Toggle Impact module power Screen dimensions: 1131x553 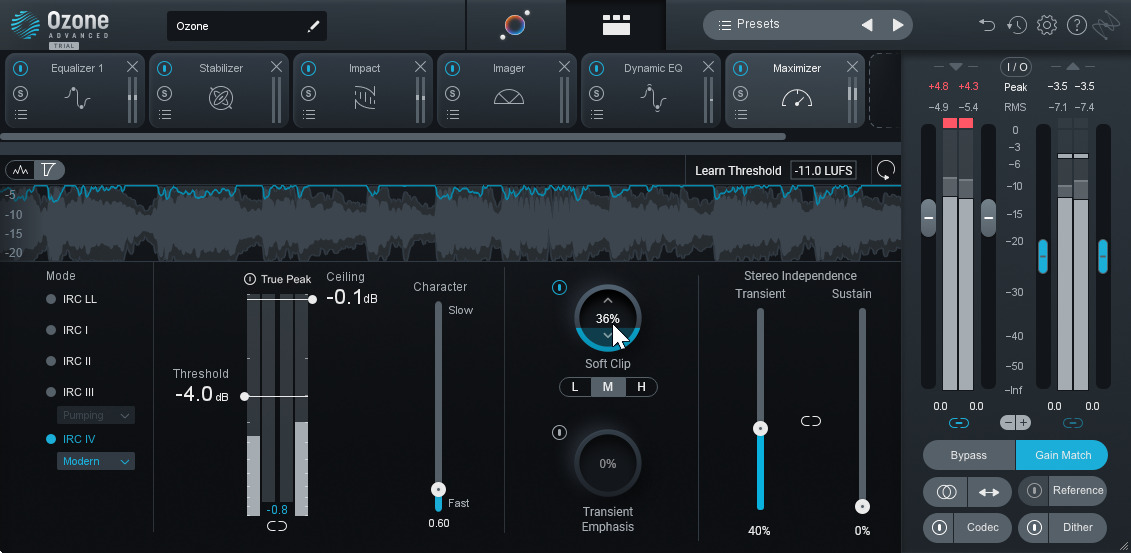[x=309, y=68]
